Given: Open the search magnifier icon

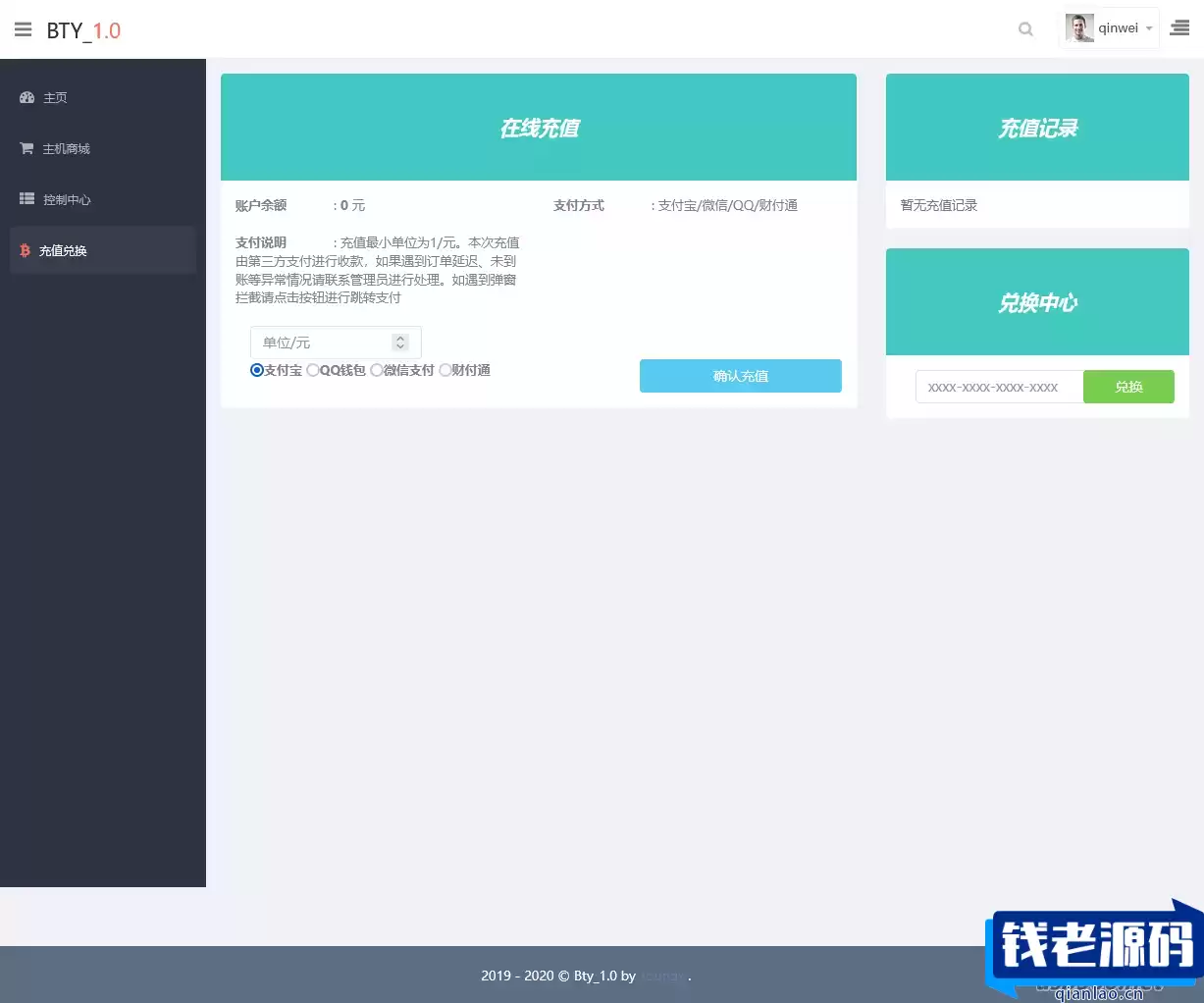Looking at the screenshot, I should click(x=1025, y=29).
